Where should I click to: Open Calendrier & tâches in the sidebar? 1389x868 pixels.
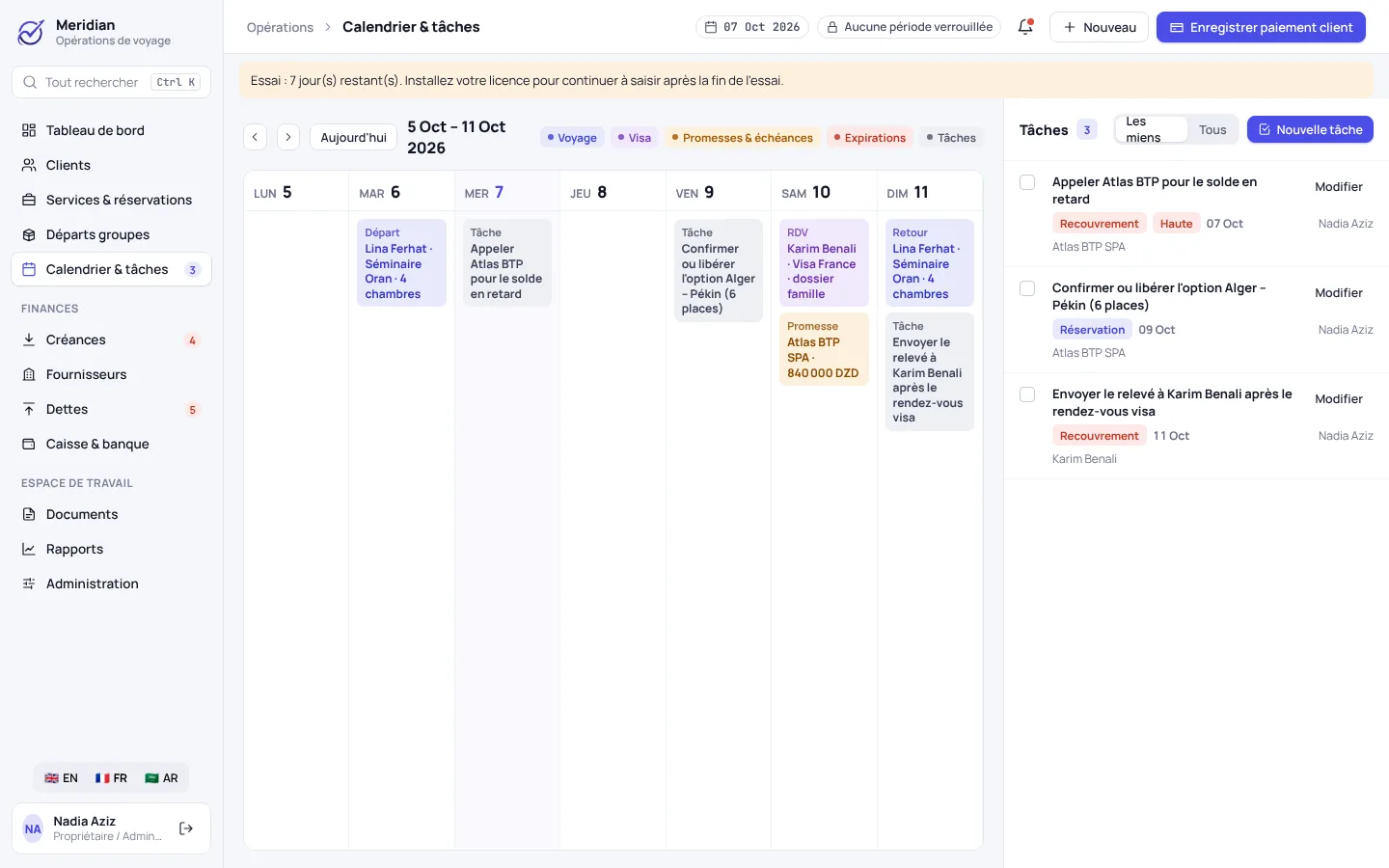[x=111, y=269]
